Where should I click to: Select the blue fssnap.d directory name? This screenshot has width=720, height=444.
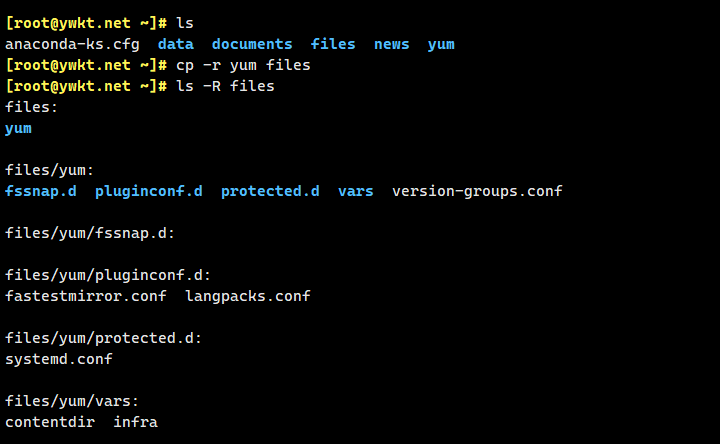click(x=41, y=191)
